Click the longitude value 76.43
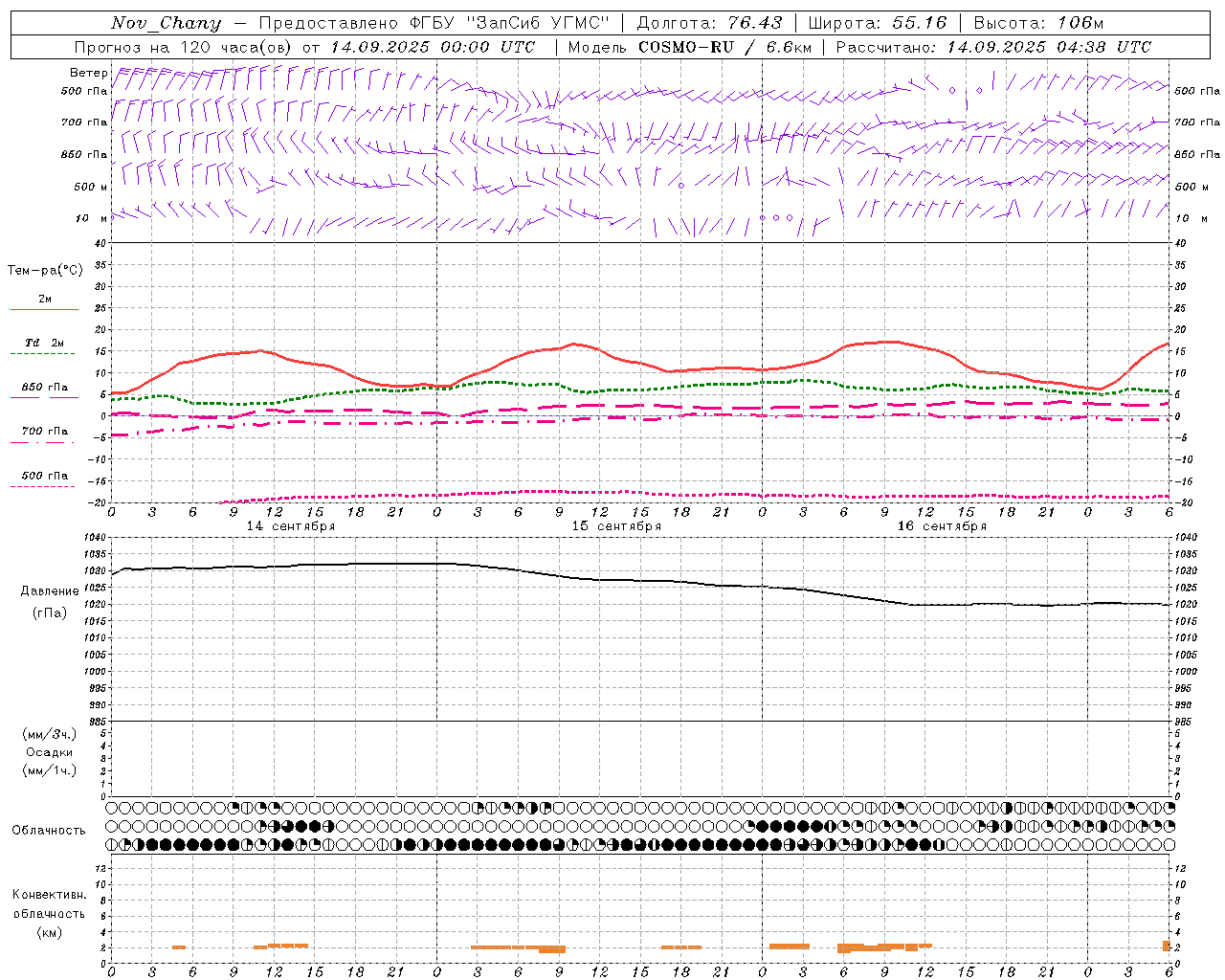This screenshot has height=980, width=1225. 754,23
